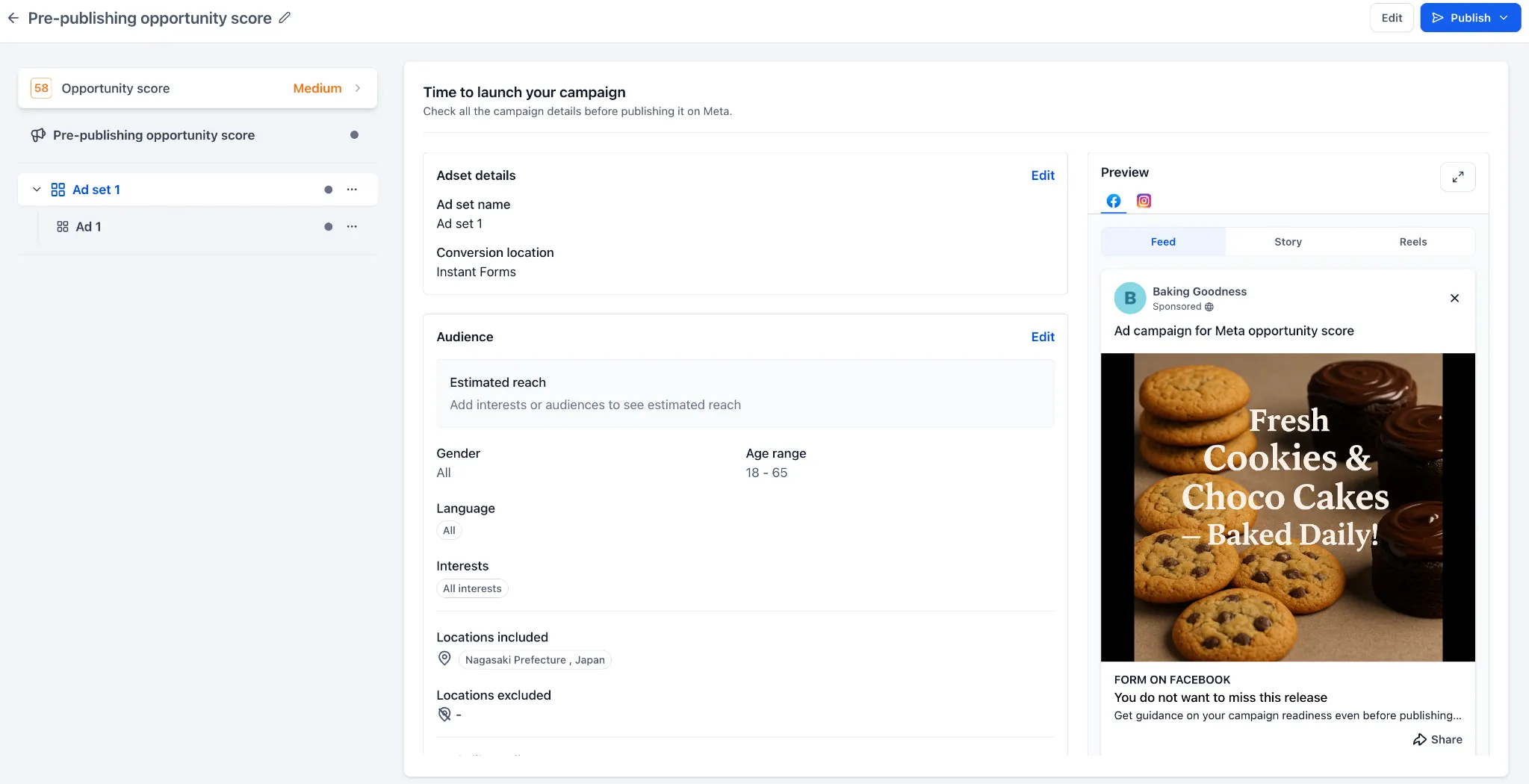Image resolution: width=1529 pixels, height=784 pixels.
Task: Expand the Opportunity score Medium panel
Action: point(197,88)
